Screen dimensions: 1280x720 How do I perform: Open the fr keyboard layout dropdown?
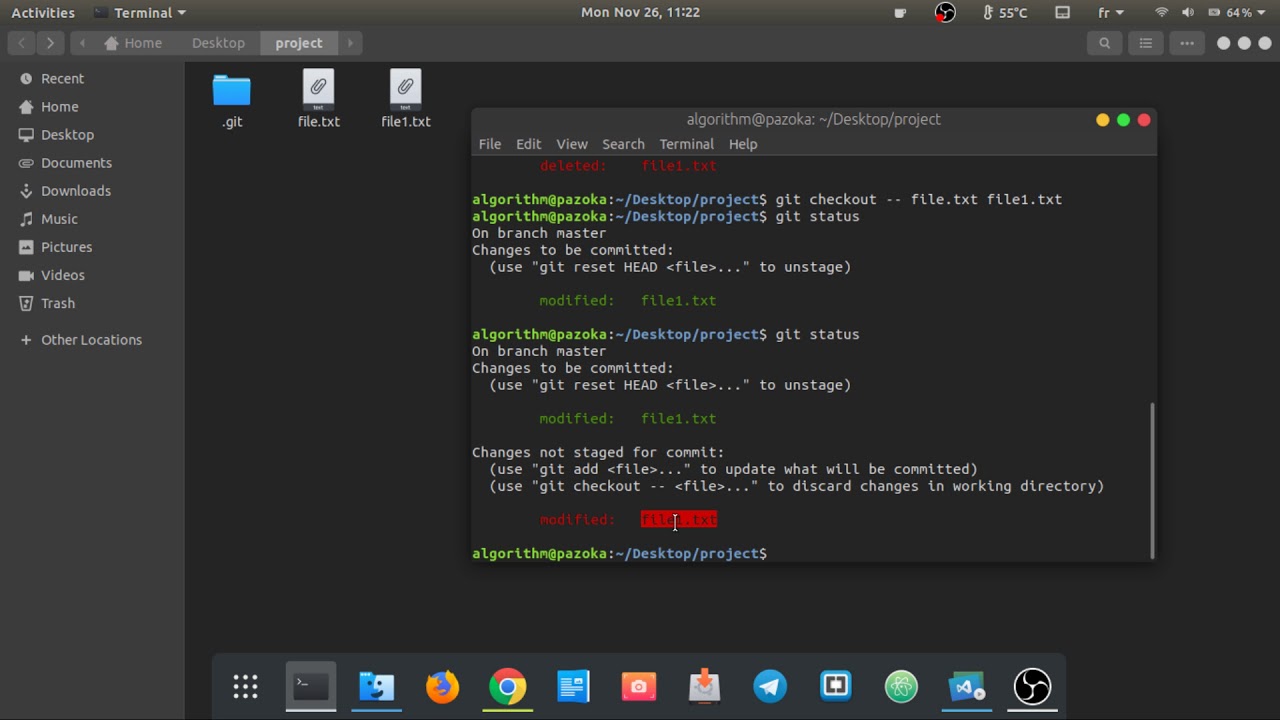tap(1111, 13)
